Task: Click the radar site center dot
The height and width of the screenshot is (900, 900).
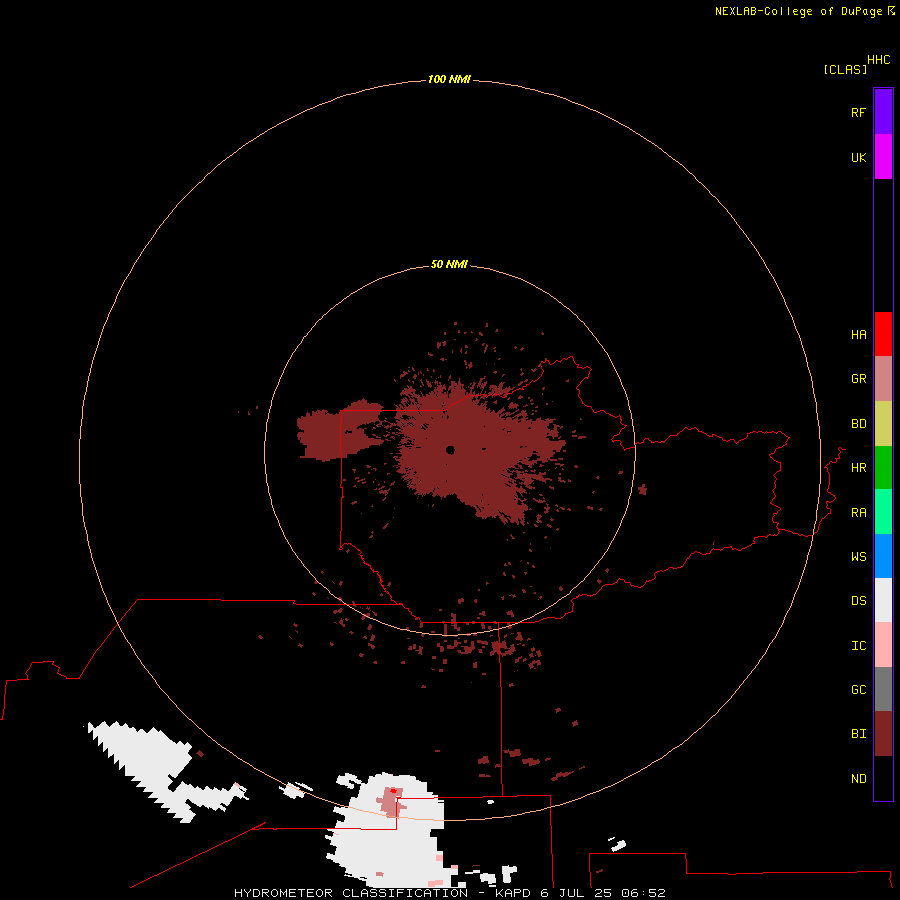Action: (450, 450)
